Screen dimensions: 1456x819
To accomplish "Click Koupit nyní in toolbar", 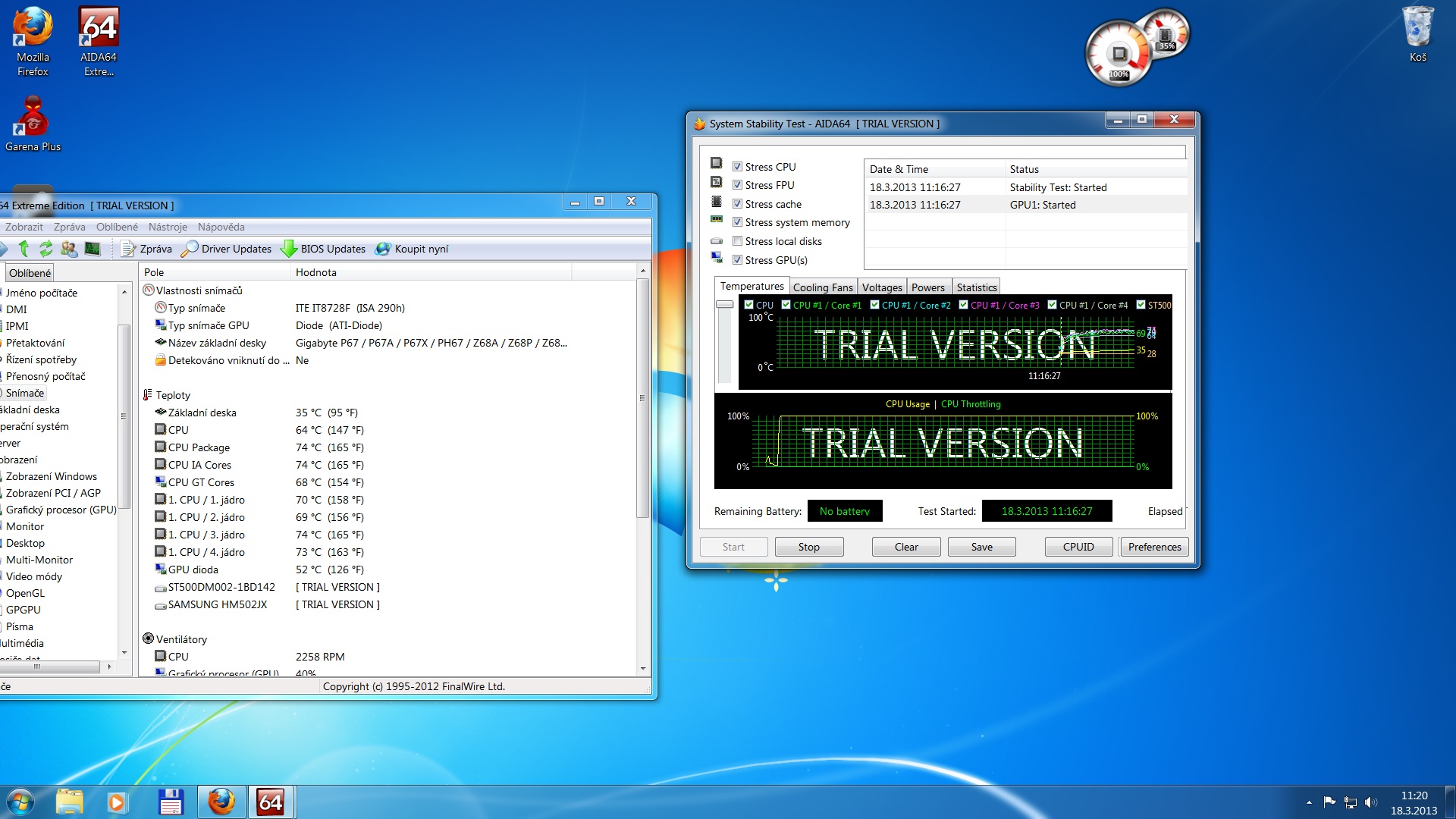I will pyautogui.click(x=413, y=249).
